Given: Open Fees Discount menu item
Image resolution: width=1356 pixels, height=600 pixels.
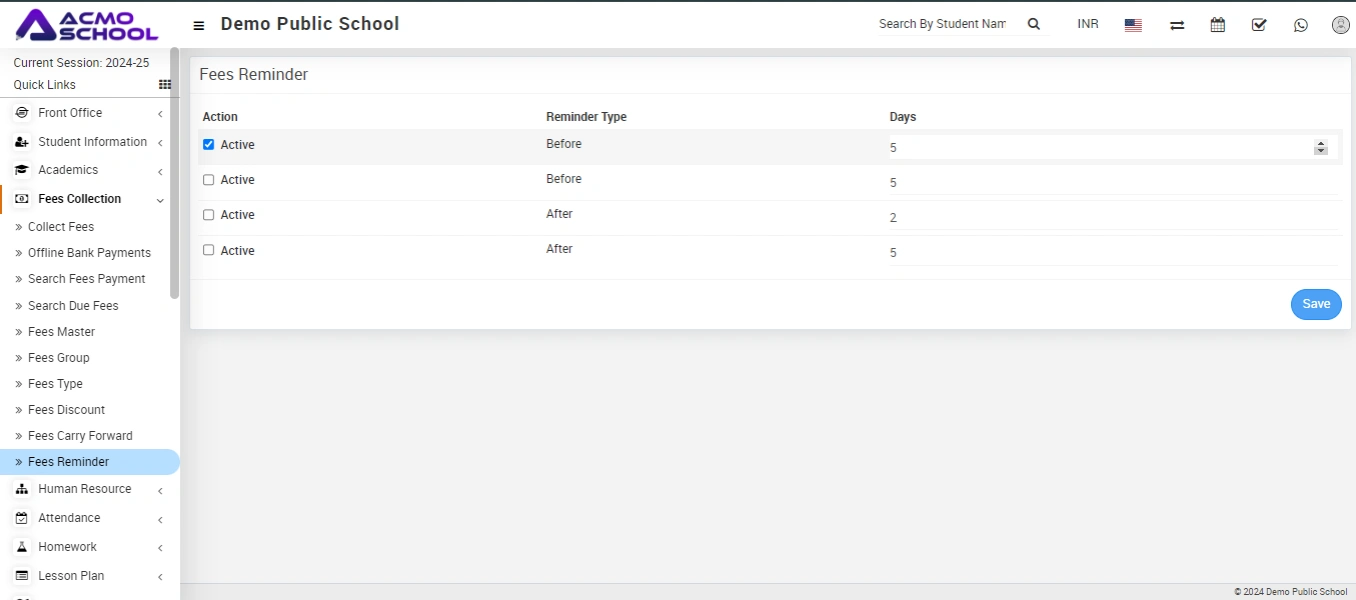Looking at the screenshot, I should (66, 410).
